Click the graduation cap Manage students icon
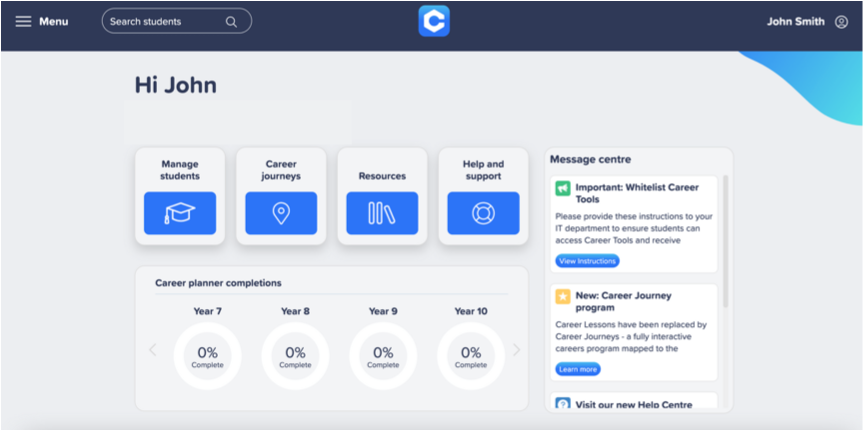The image size is (863, 430). 180,213
